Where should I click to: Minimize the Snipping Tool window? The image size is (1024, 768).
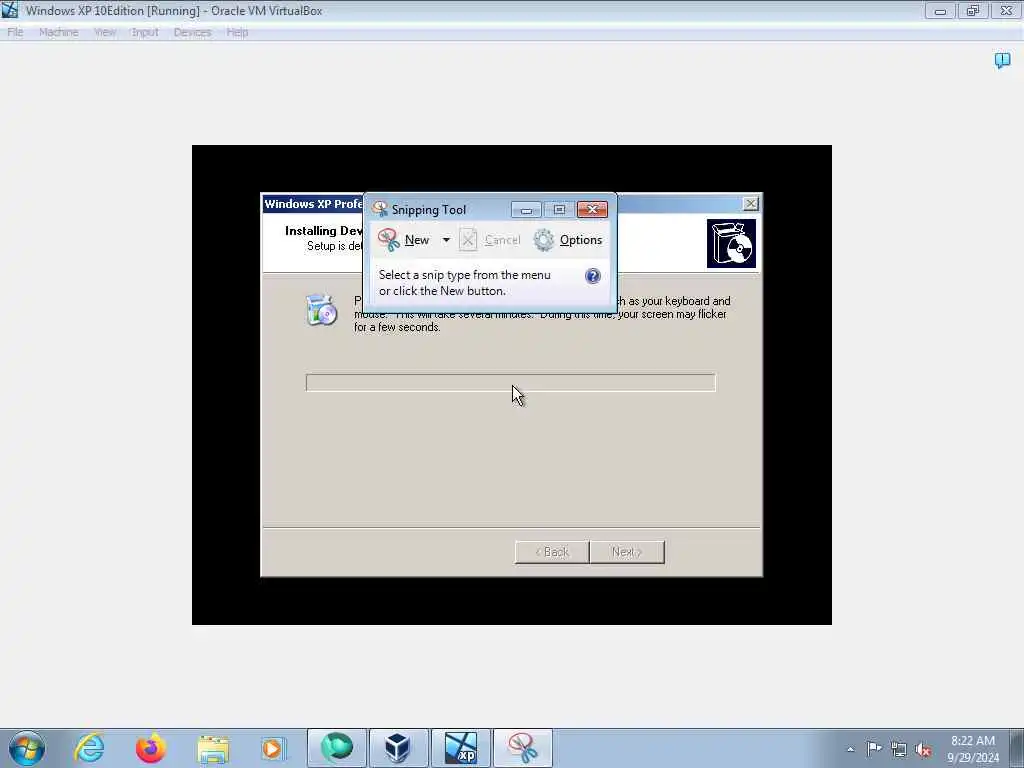coord(526,209)
